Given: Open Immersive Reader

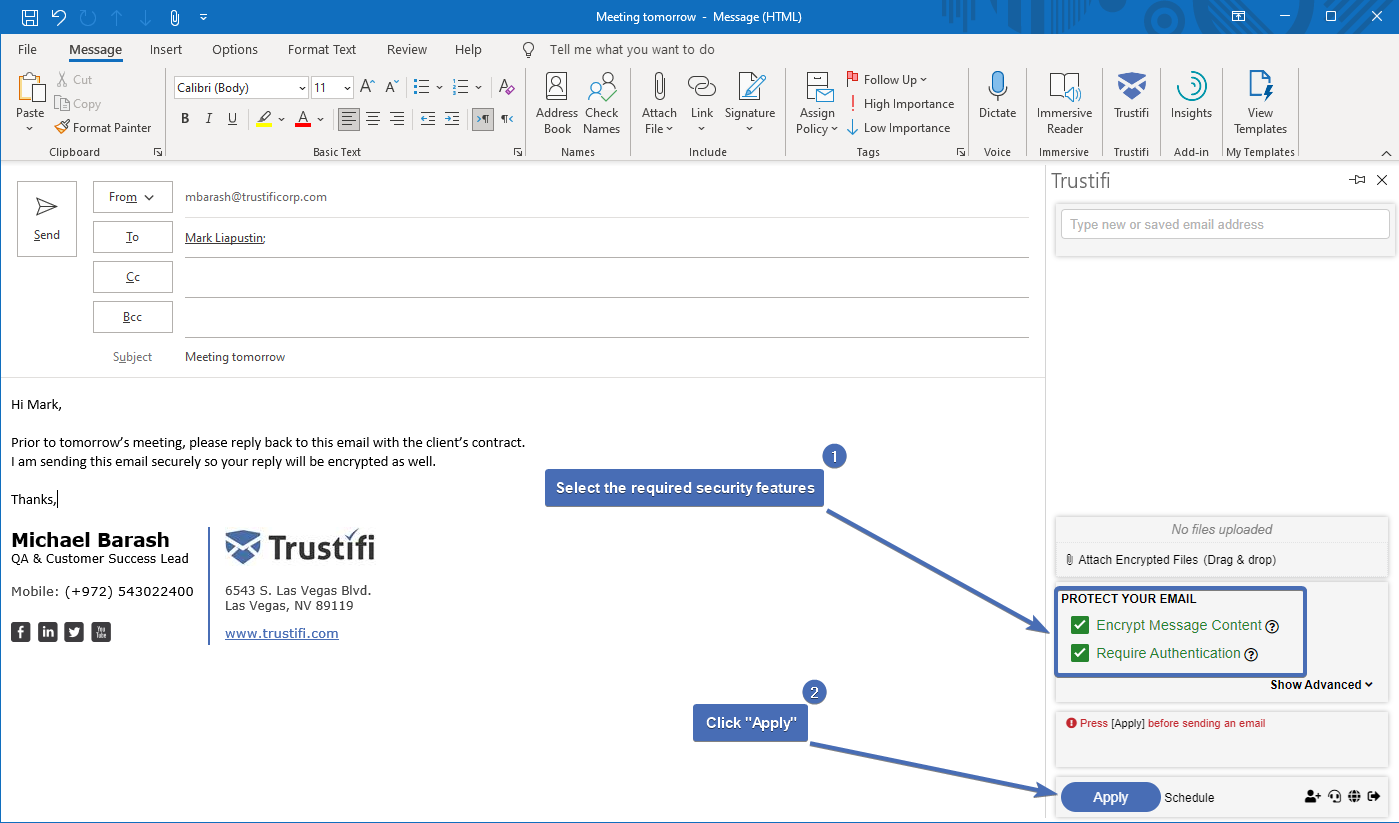Looking at the screenshot, I should 1065,103.
